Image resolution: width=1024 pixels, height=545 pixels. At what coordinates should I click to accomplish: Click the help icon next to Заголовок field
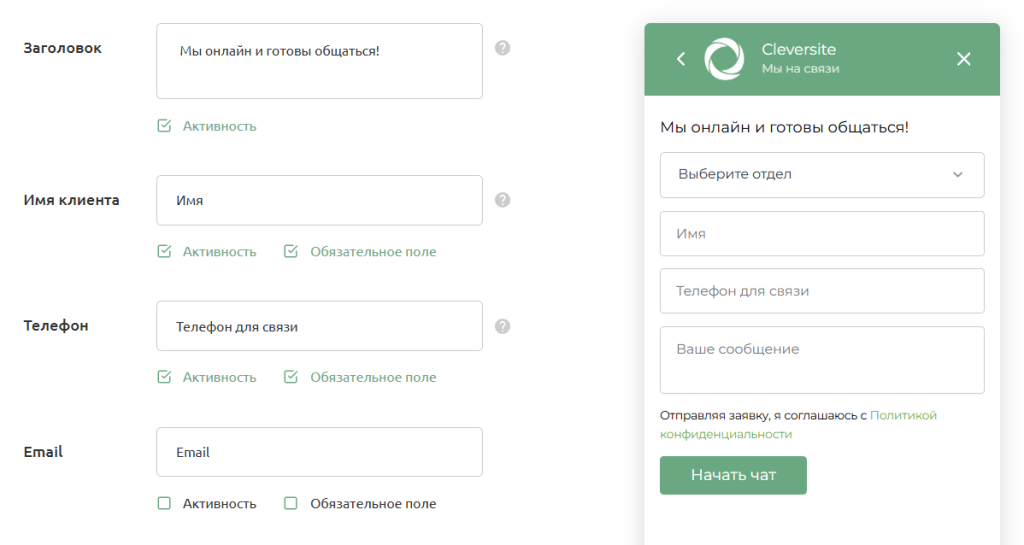click(x=503, y=48)
